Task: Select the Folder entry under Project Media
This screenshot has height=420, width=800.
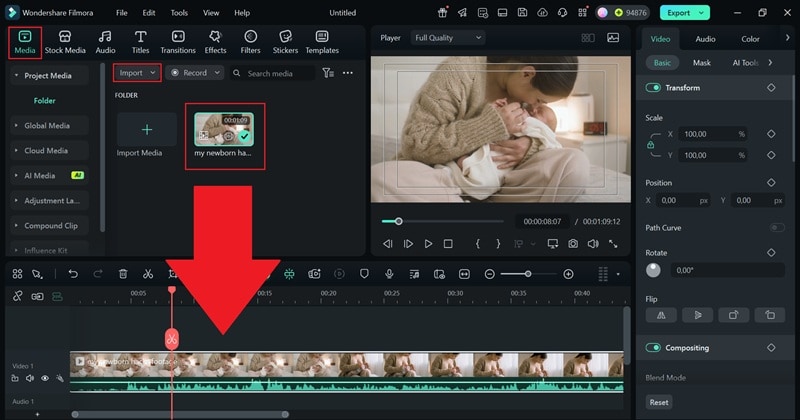Action: (44, 101)
